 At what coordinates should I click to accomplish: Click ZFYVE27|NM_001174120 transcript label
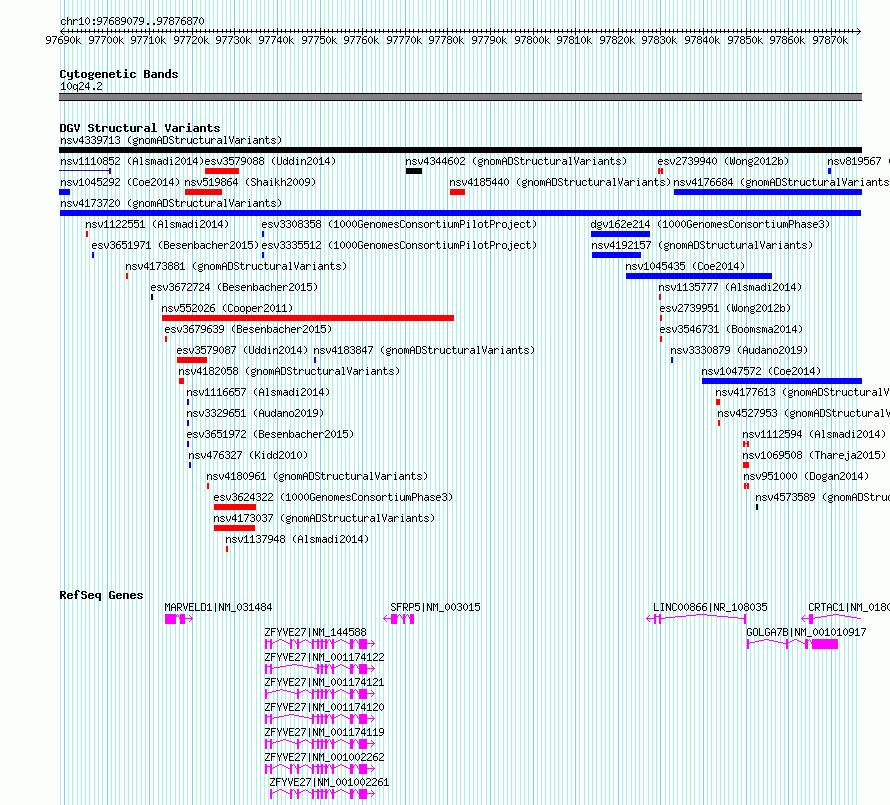point(324,707)
